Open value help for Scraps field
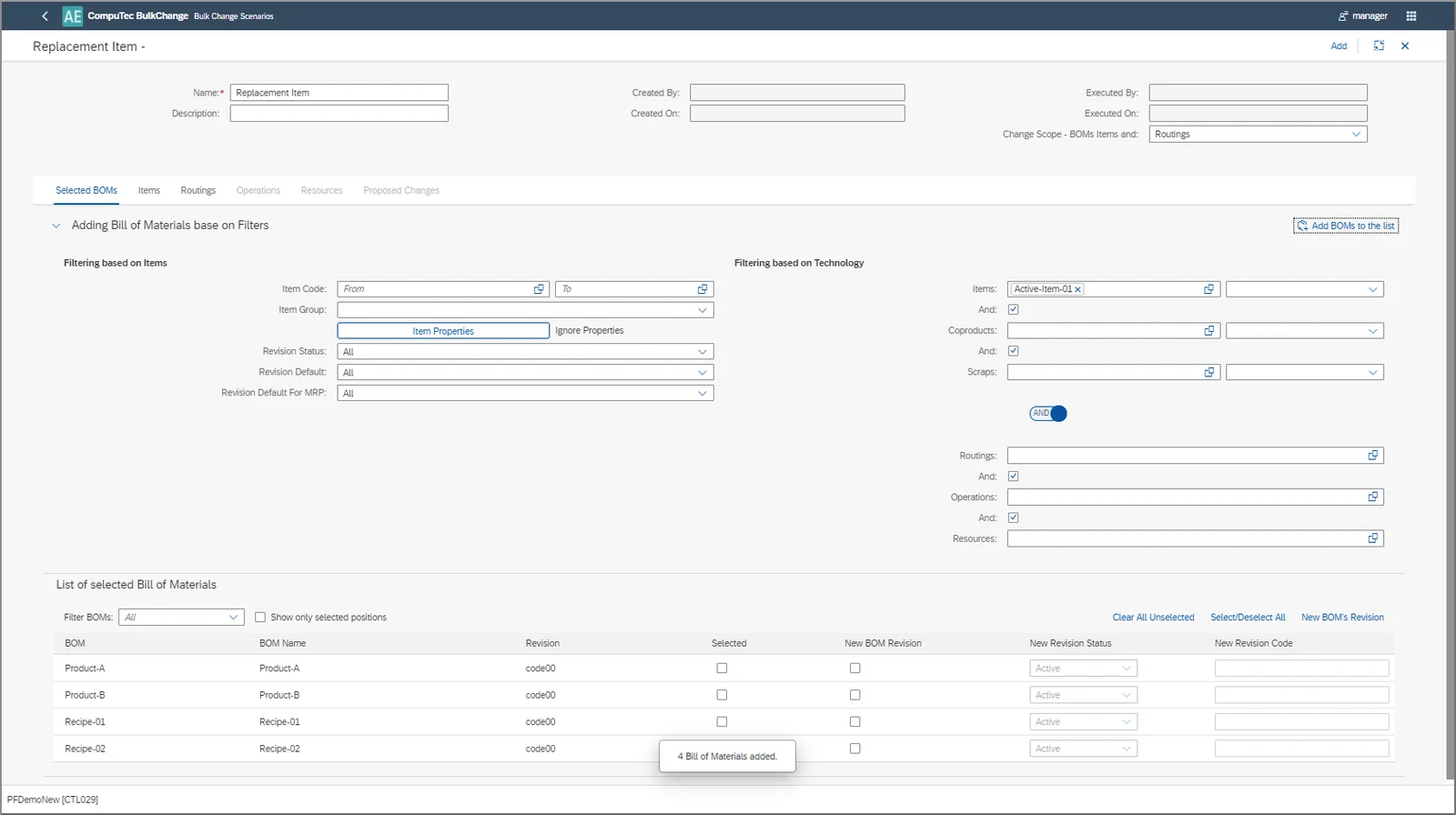The image size is (1456, 815). pos(1208,372)
